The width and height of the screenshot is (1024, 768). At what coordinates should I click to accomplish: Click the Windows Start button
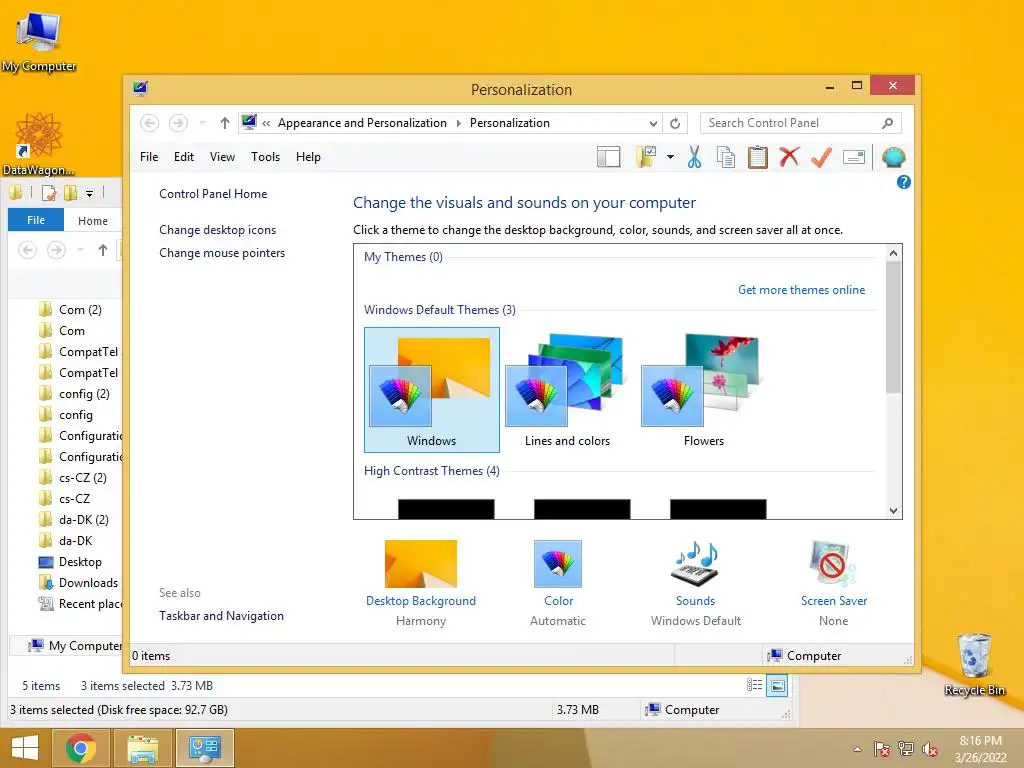point(25,748)
